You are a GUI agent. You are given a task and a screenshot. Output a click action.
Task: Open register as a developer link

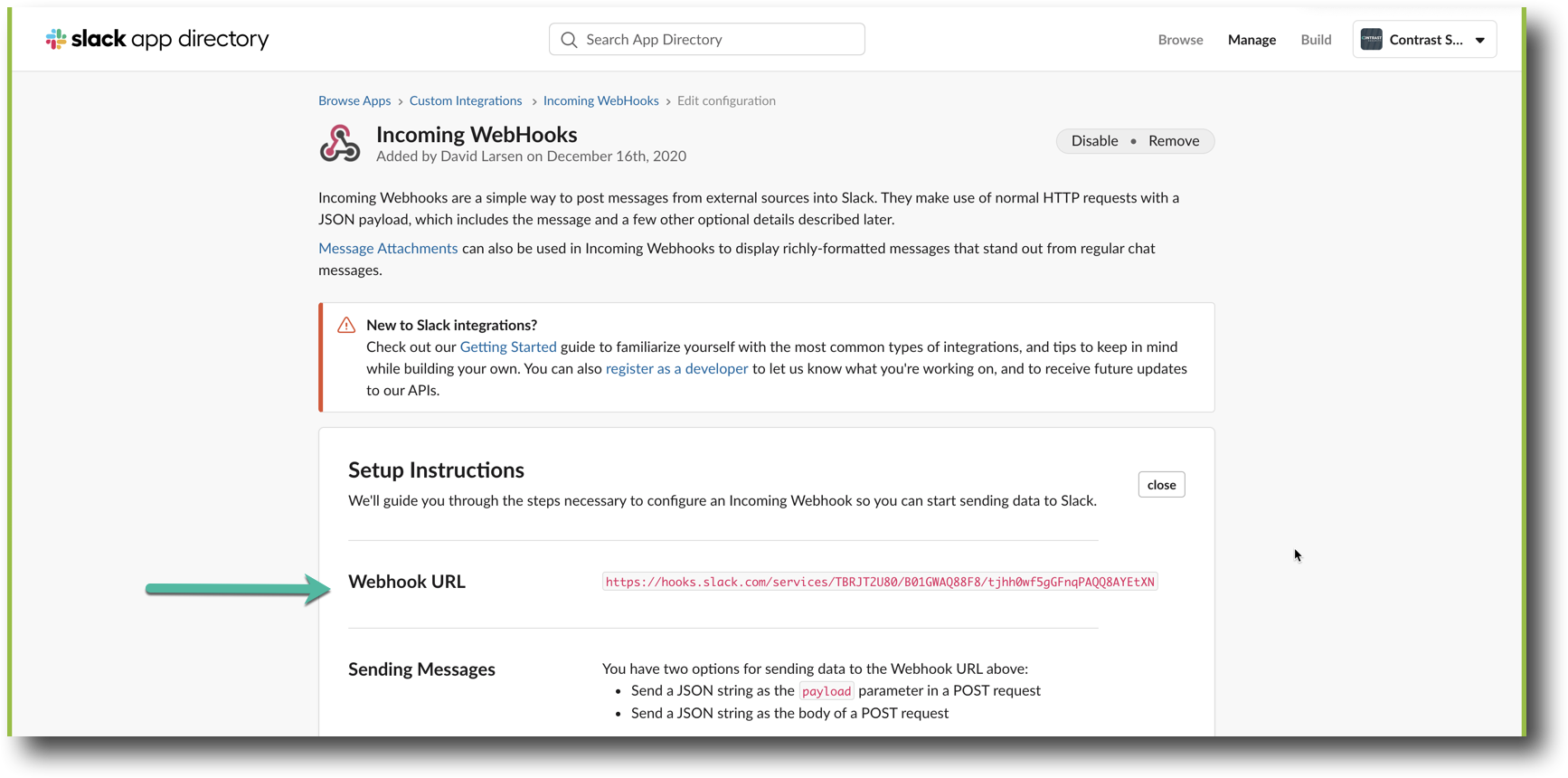(676, 369)
